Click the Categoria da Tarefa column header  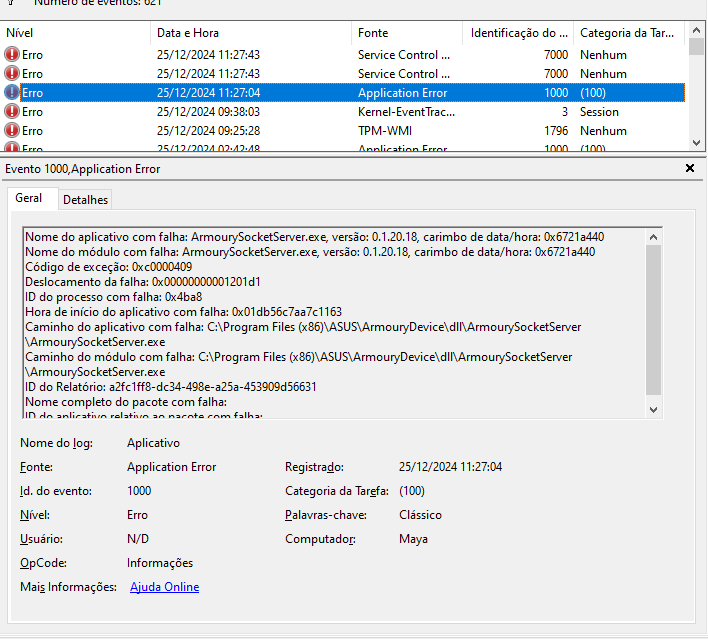[x=626, y=33]
